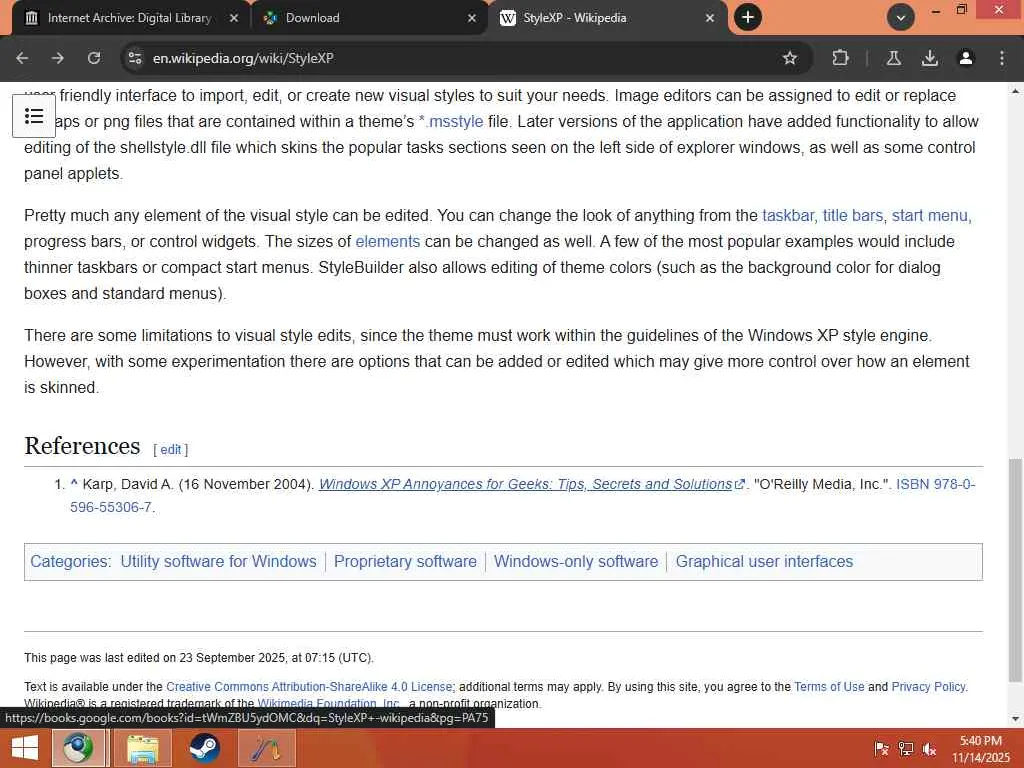The height and width of the screenshot is (768, 1024).
Task: Click the page's vertical scrollbar thumb
Action: [1015, 569]
